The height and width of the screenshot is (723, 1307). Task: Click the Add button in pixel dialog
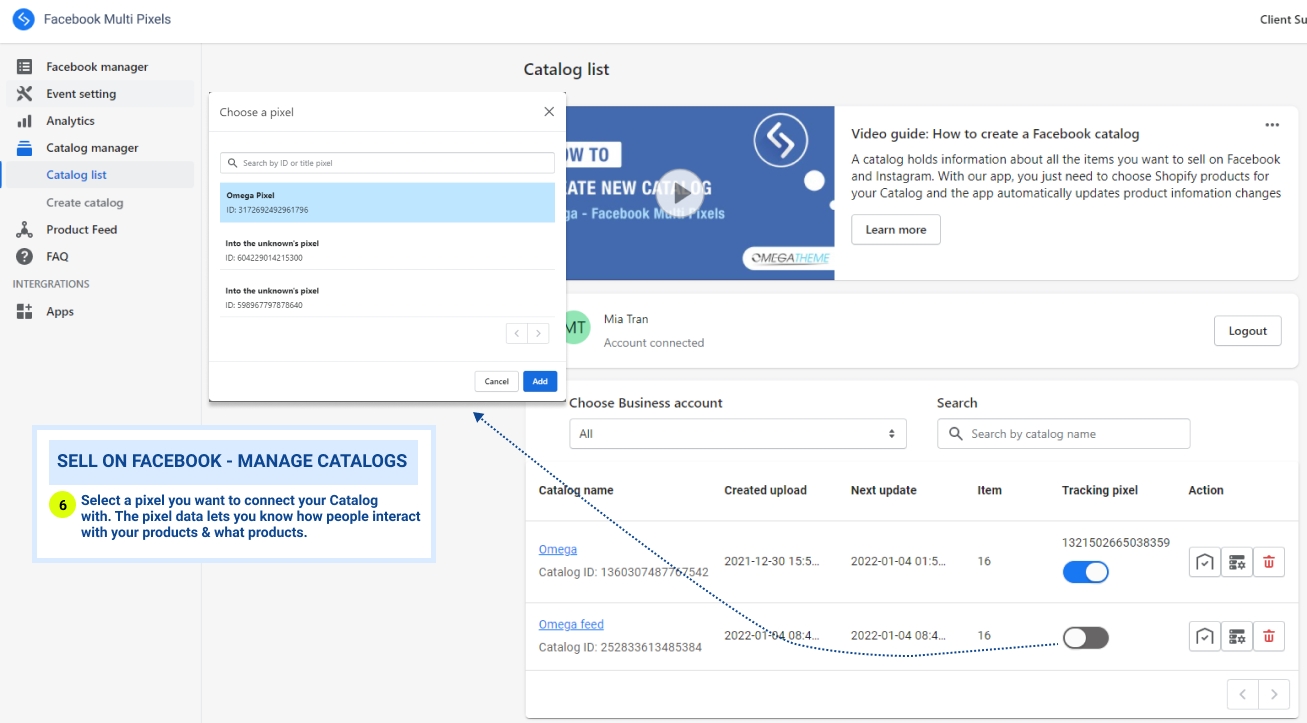[x=540, y=381]
